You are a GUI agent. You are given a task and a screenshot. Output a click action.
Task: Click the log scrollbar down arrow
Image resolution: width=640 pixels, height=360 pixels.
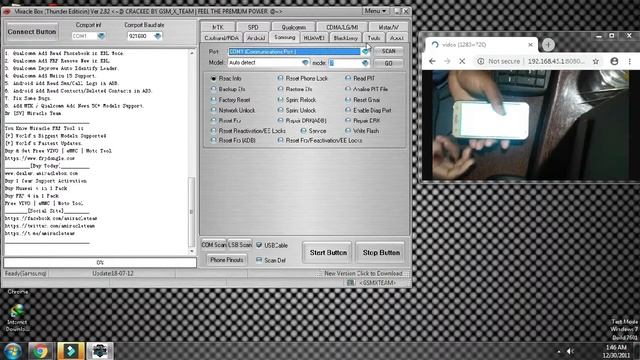coord(192,251)
